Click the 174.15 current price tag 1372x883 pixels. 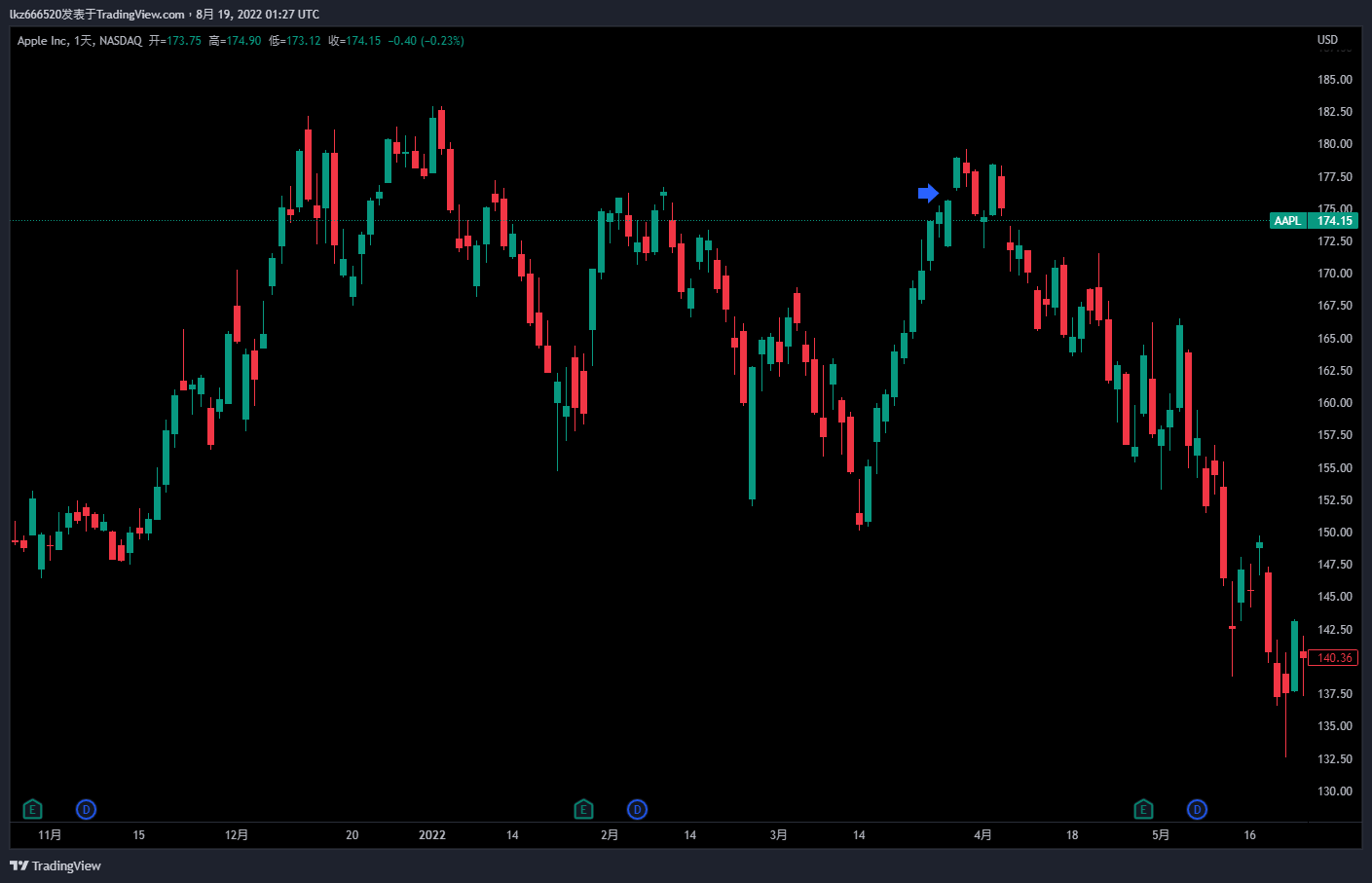[1334, 221]
